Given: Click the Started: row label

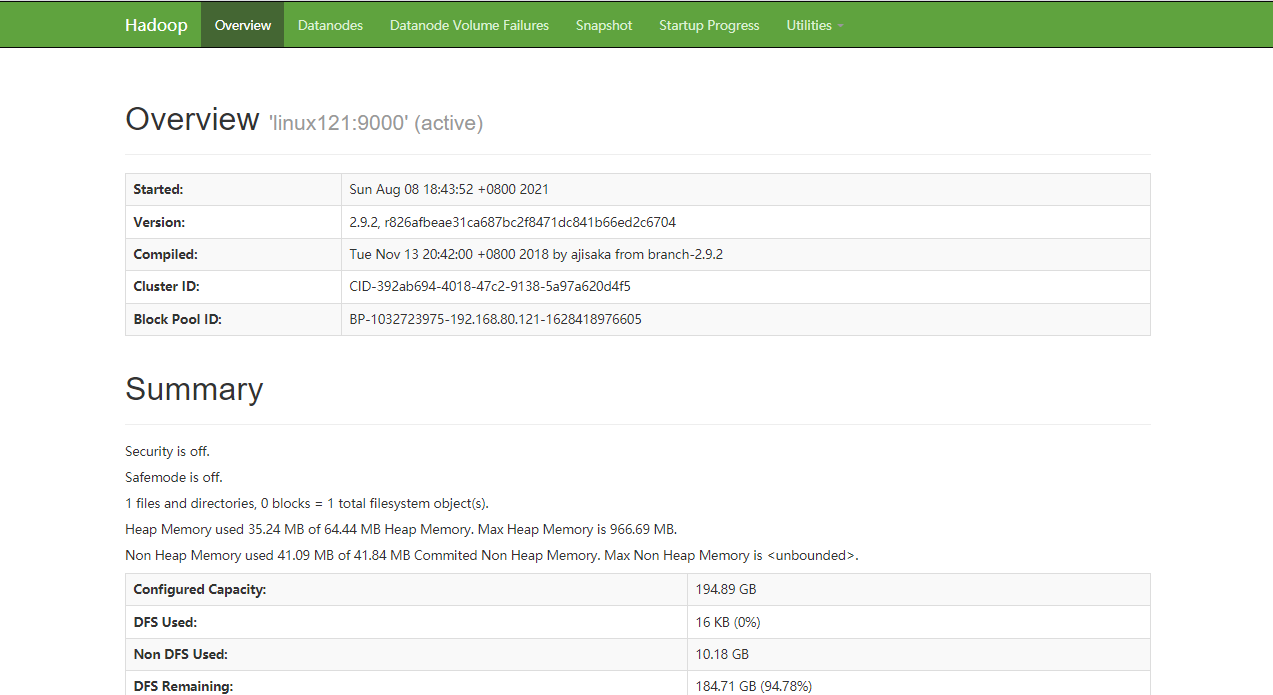Looking at the screenshot, I should (159, 189).
